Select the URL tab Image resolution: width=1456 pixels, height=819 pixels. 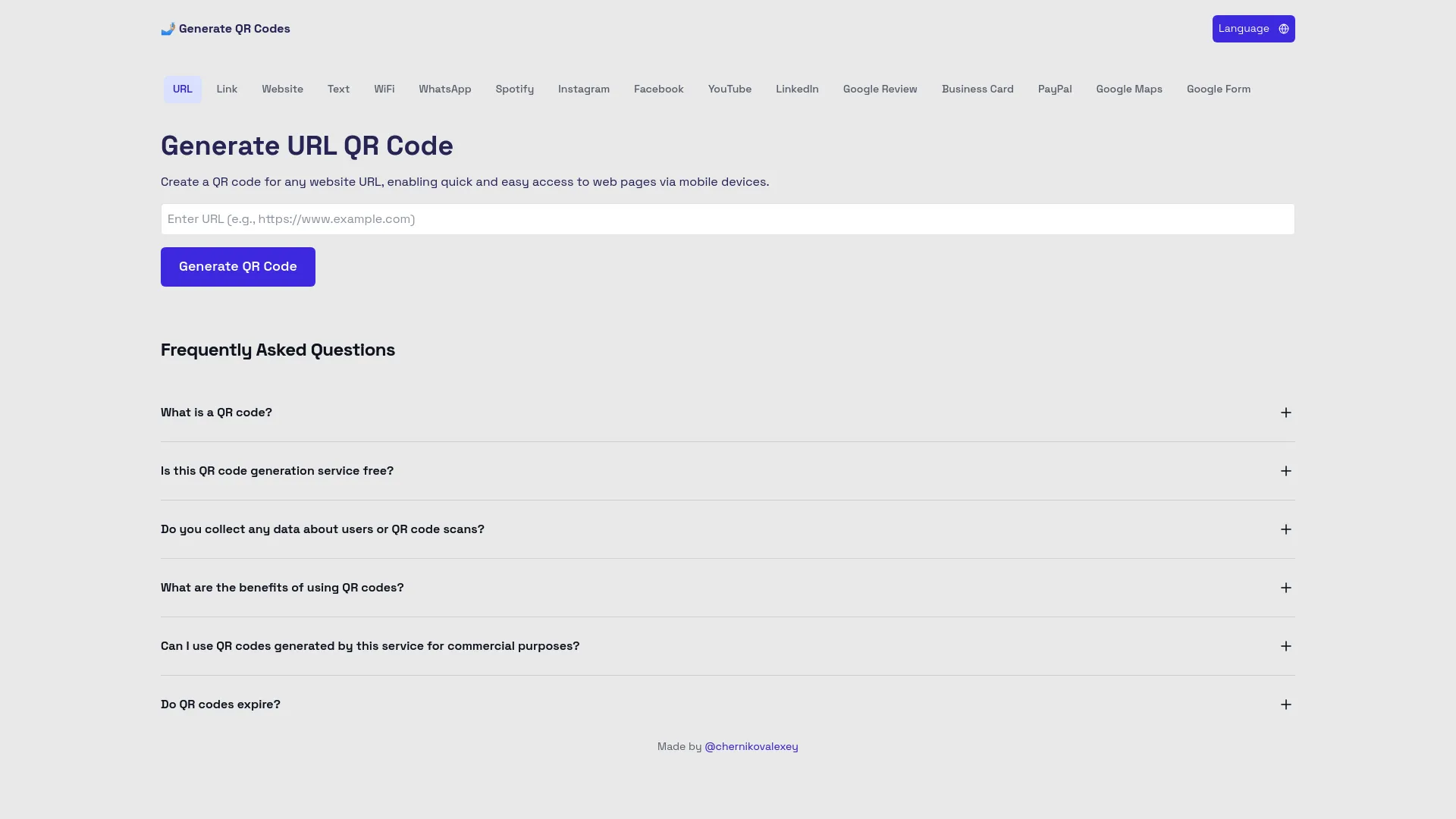[x=183, y=89]
